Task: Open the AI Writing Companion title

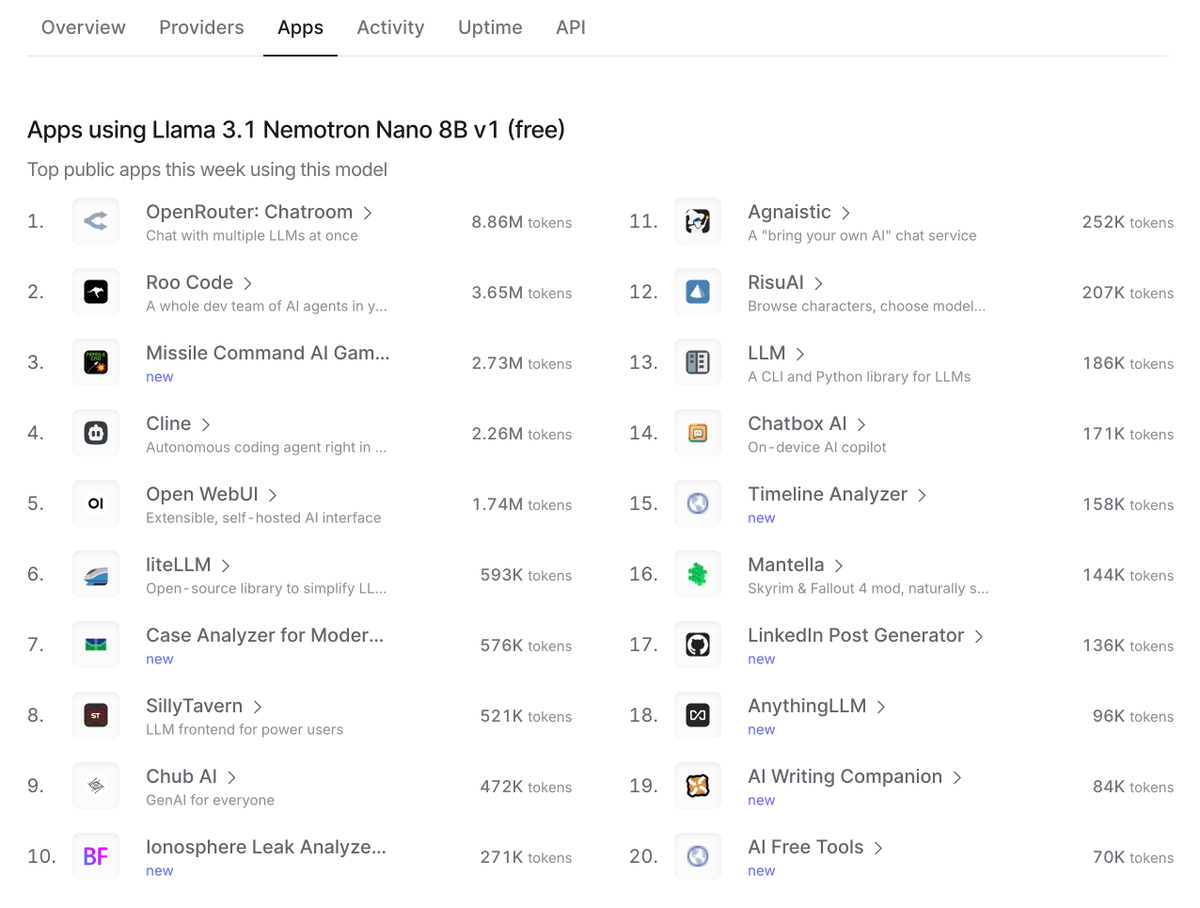Action: 845,776
